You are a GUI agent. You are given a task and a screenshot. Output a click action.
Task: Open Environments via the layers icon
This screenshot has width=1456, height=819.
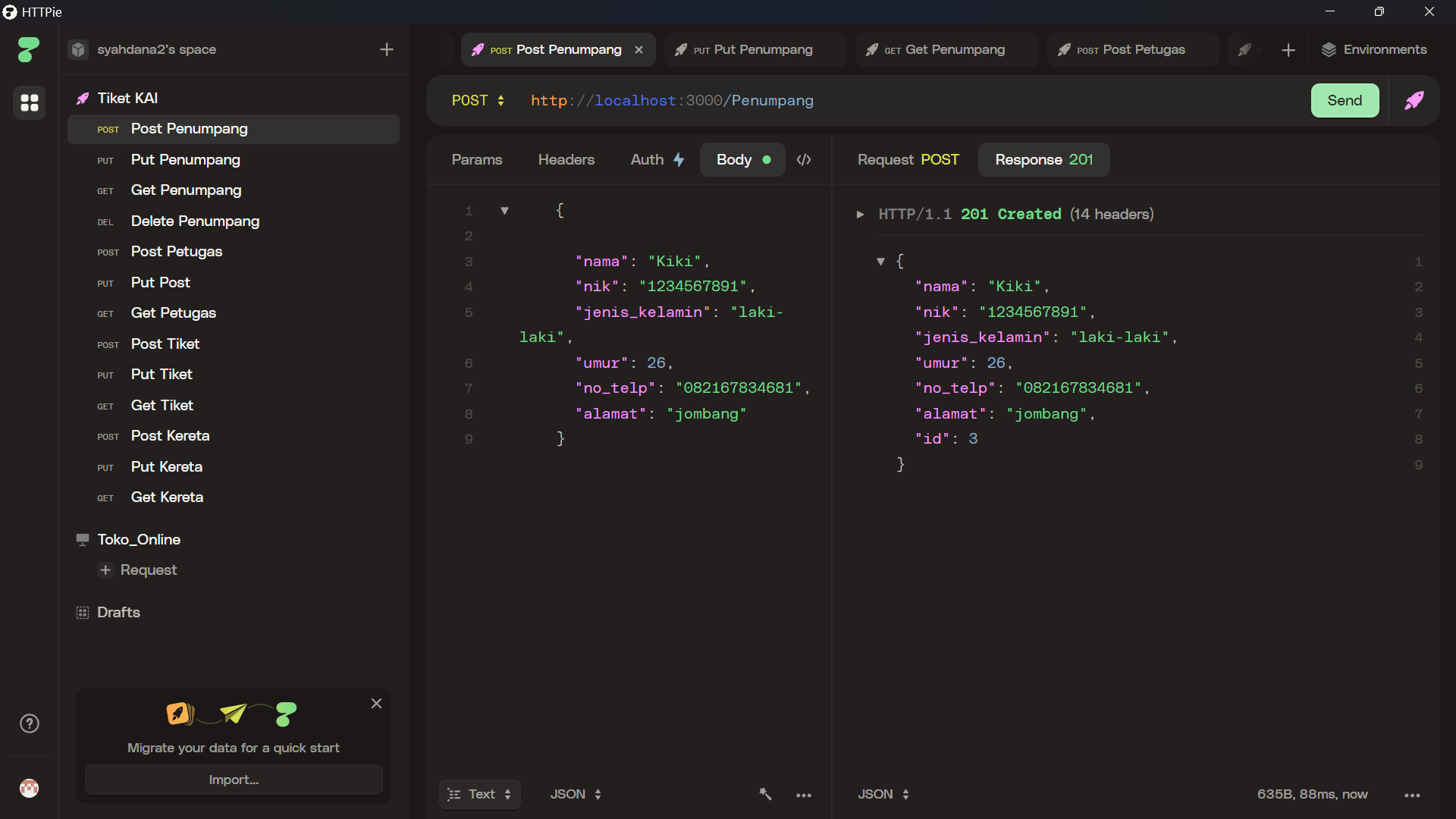[1375, 49]
